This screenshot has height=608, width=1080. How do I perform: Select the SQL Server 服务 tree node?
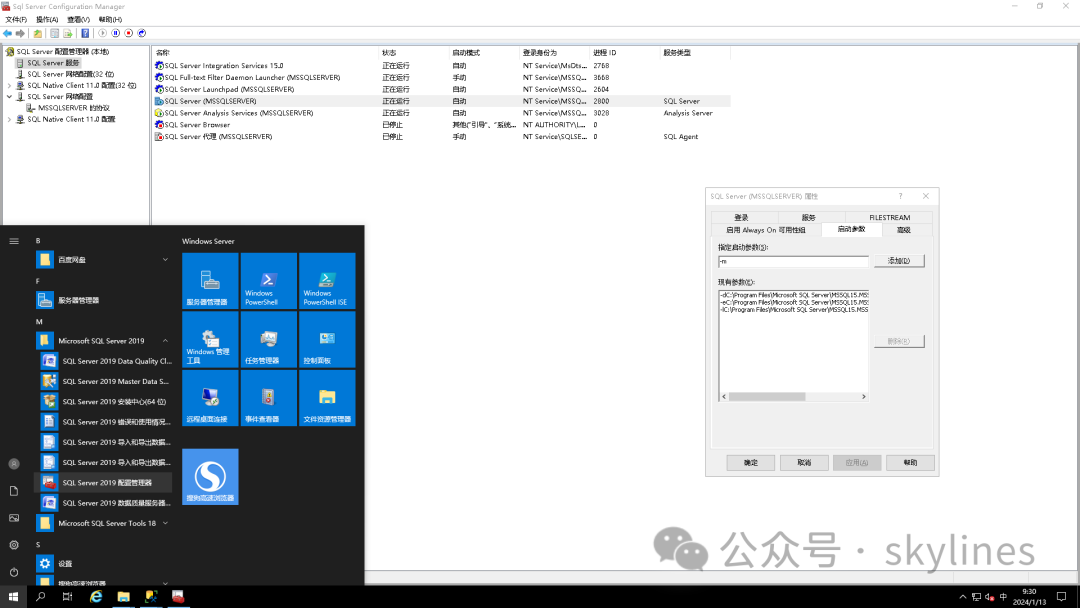point(53,63)
